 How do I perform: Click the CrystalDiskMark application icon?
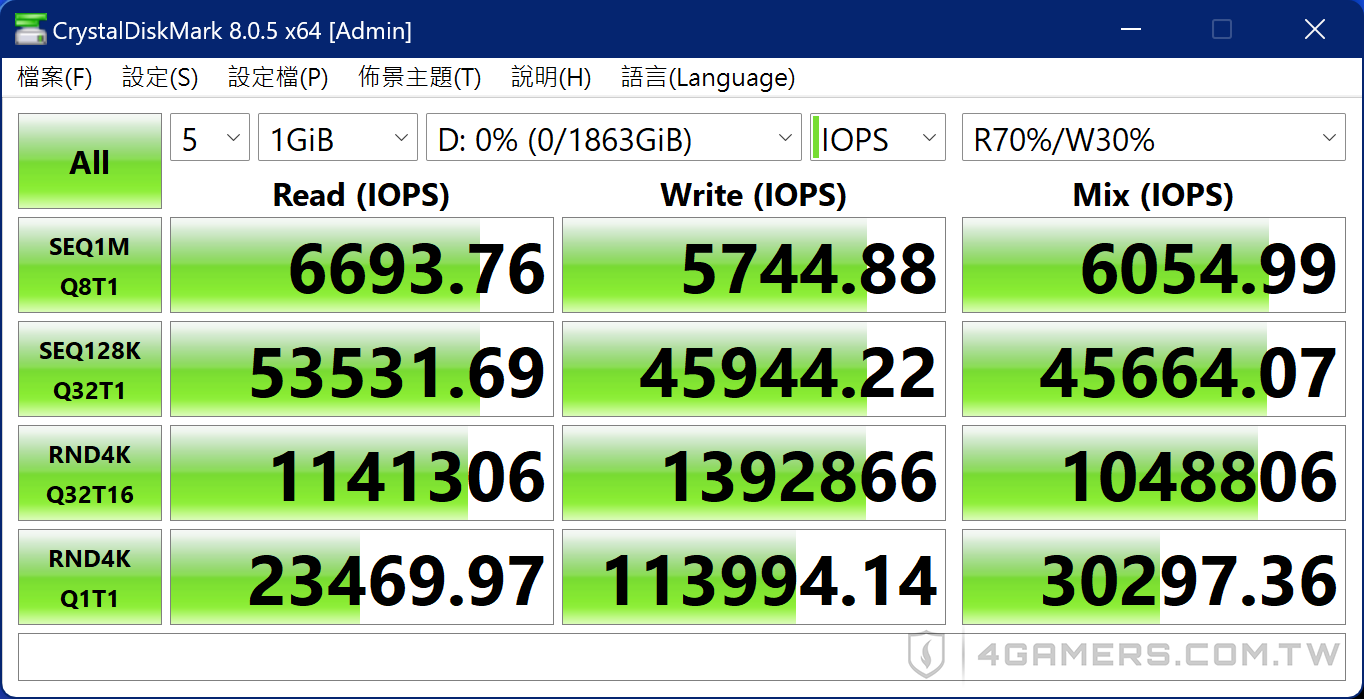29,29
